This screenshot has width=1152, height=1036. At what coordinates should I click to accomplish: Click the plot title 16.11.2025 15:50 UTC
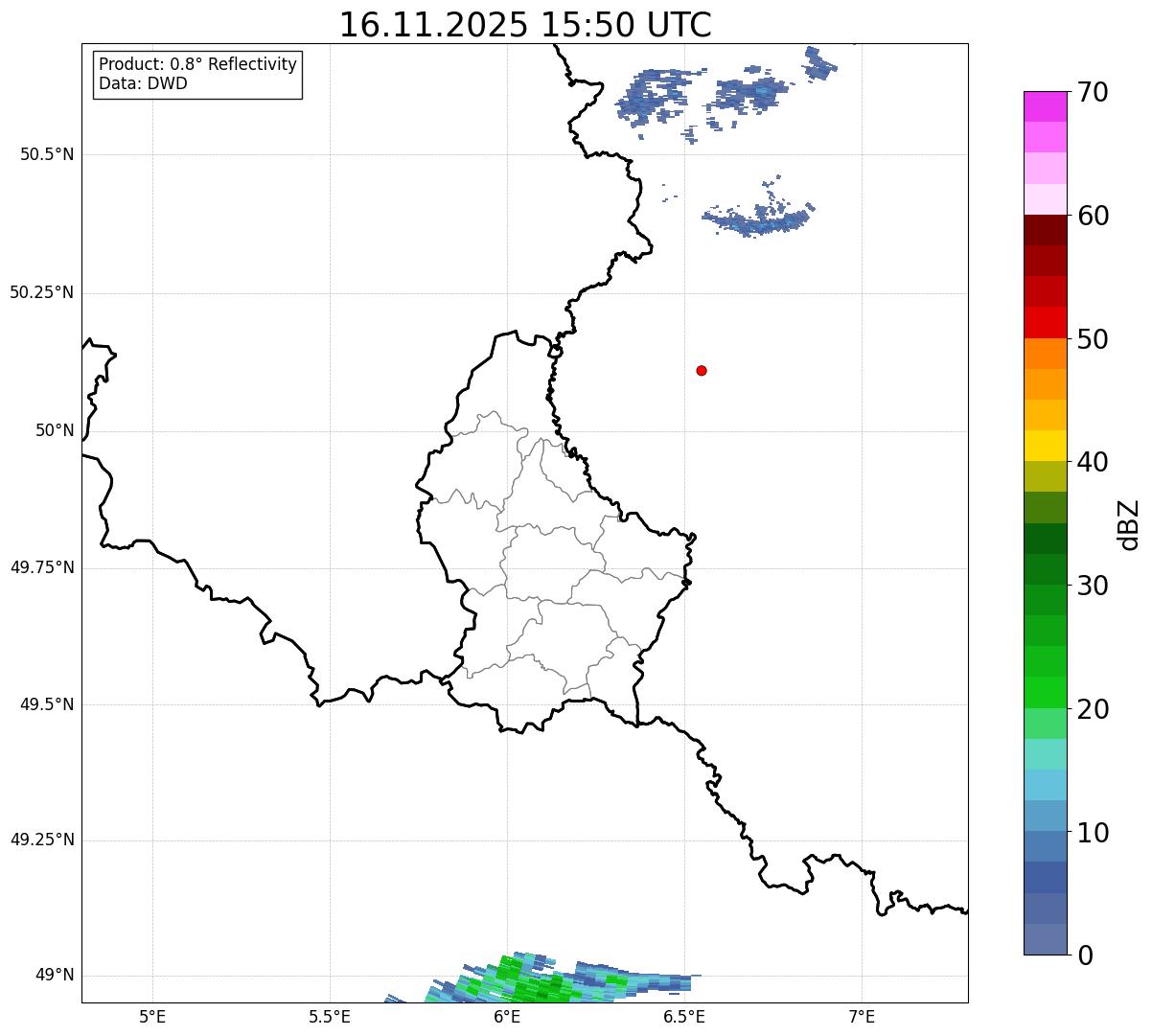525,25
